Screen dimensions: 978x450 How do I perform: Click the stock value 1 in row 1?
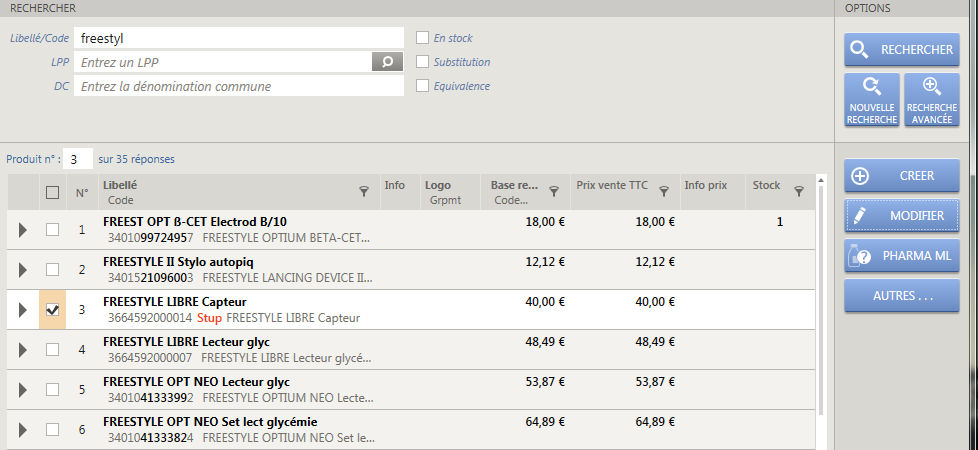pos(780,222)
